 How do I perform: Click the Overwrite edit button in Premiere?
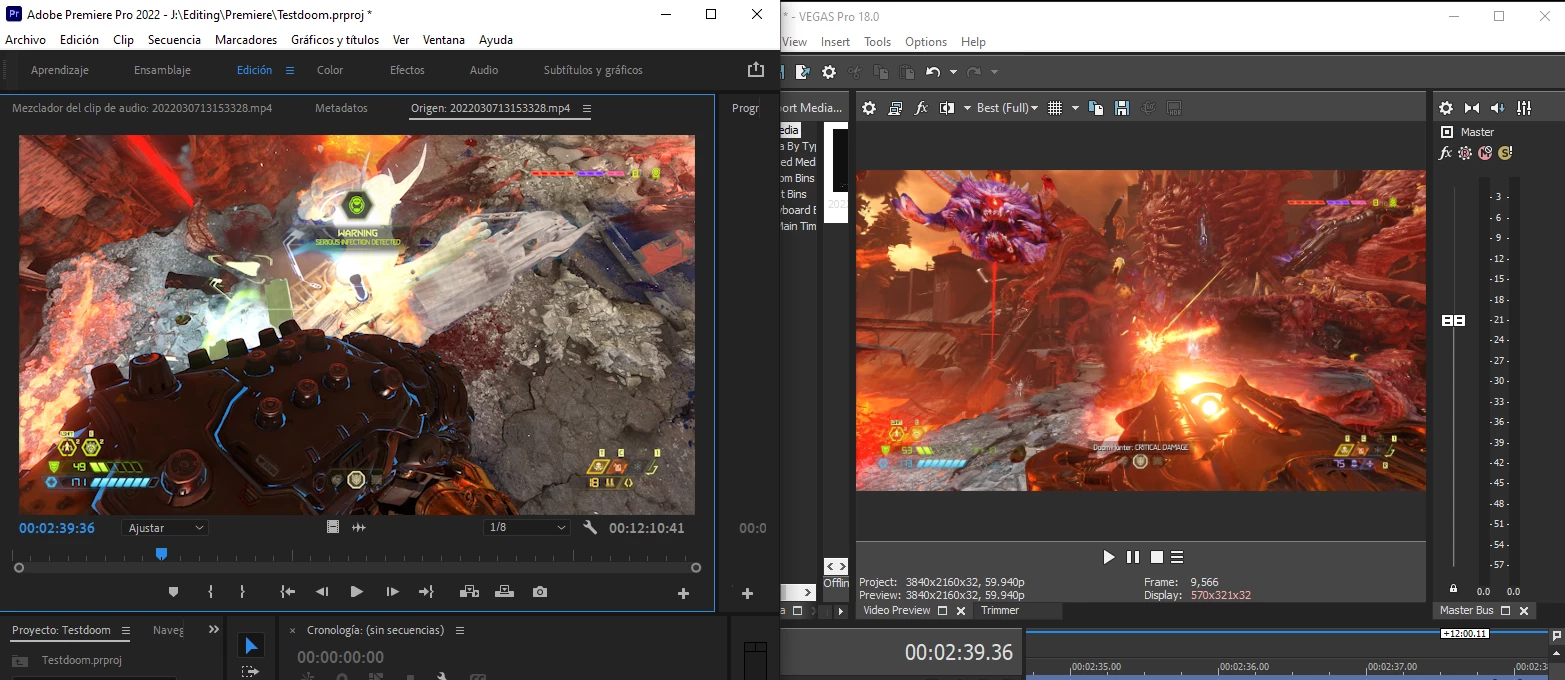point(505,592)
